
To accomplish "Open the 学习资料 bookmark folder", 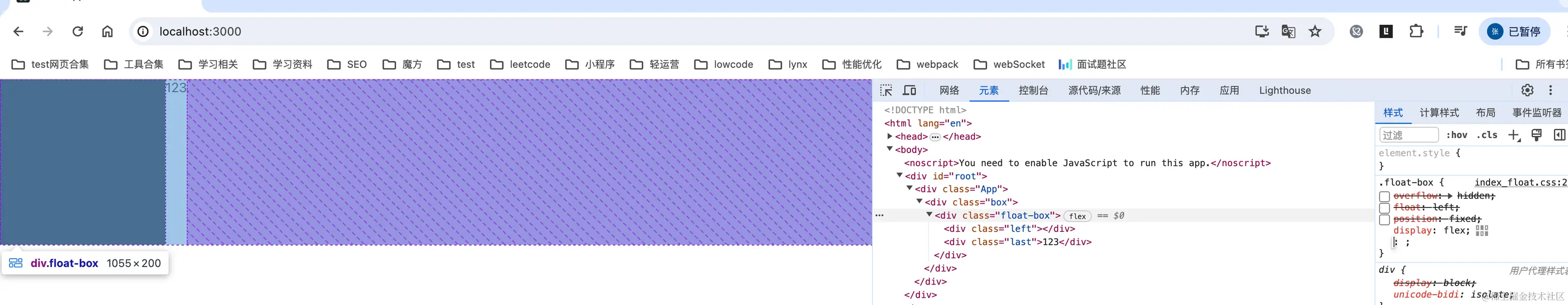I will coord(283,64).
